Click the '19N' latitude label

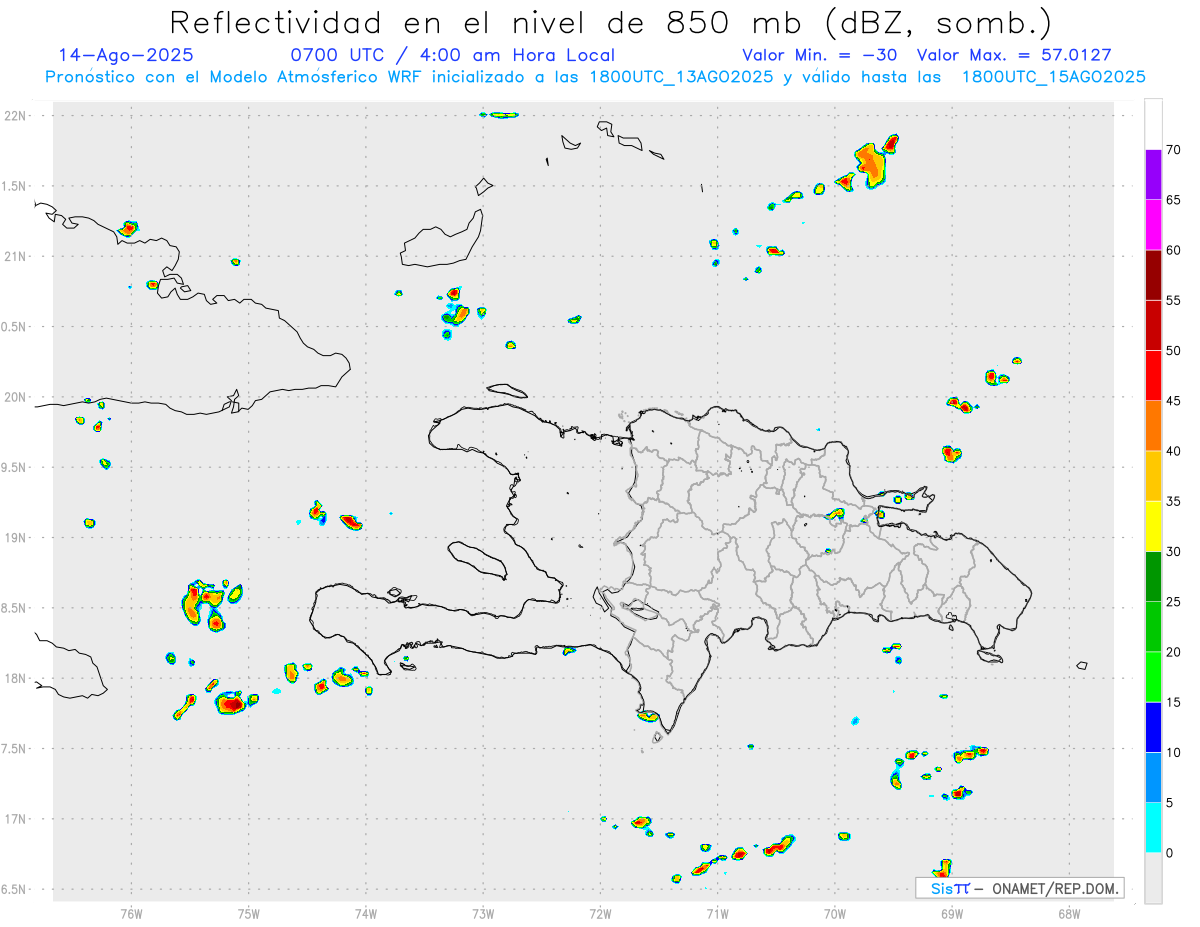15,538
